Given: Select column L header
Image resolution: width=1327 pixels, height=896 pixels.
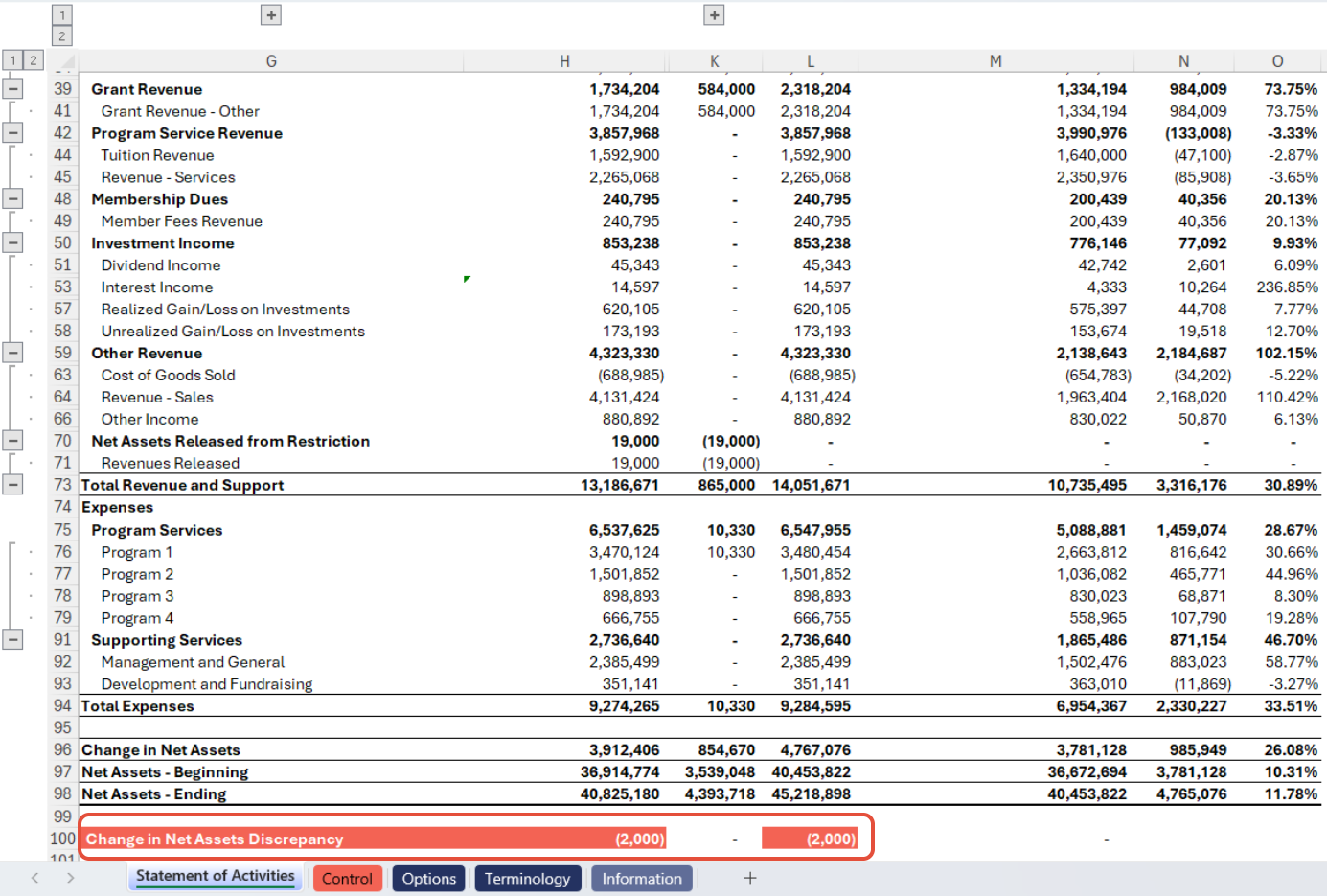Looking at the screenshot, I should [x=811, y=61].
